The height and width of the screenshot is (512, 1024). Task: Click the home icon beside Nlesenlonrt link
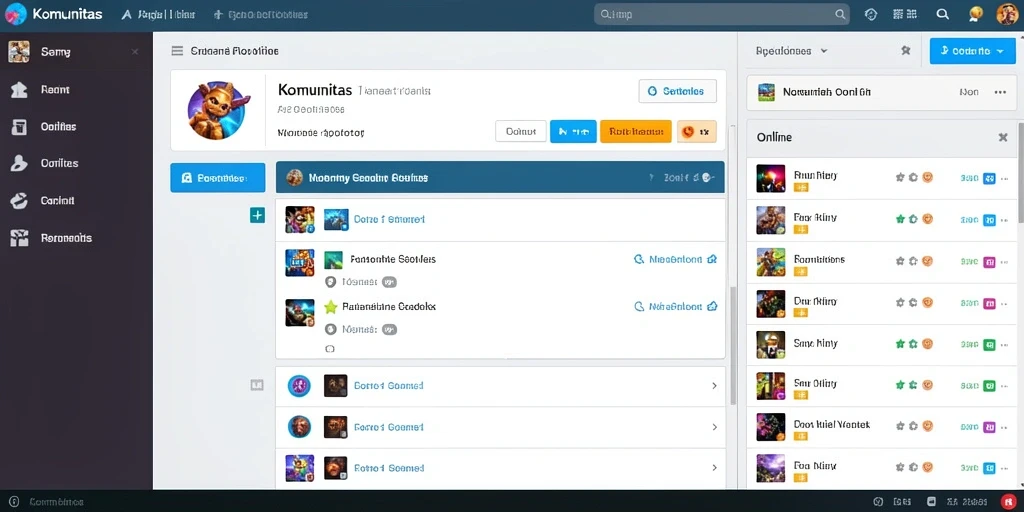pyautogui.click(x=712, y=259)
